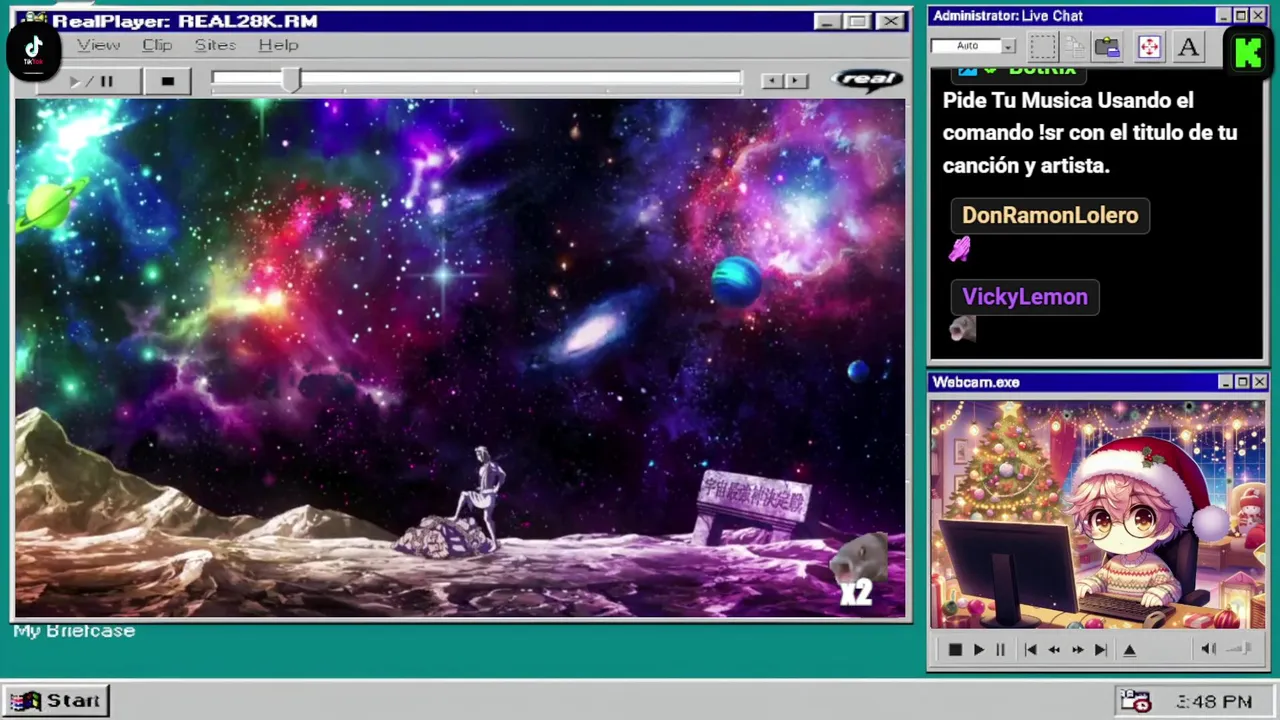Click the task scheduler tray icon
Image resolution: width=1280 pixels, height=720 pixels.
pyautogui.click(x=1135, y=701)
